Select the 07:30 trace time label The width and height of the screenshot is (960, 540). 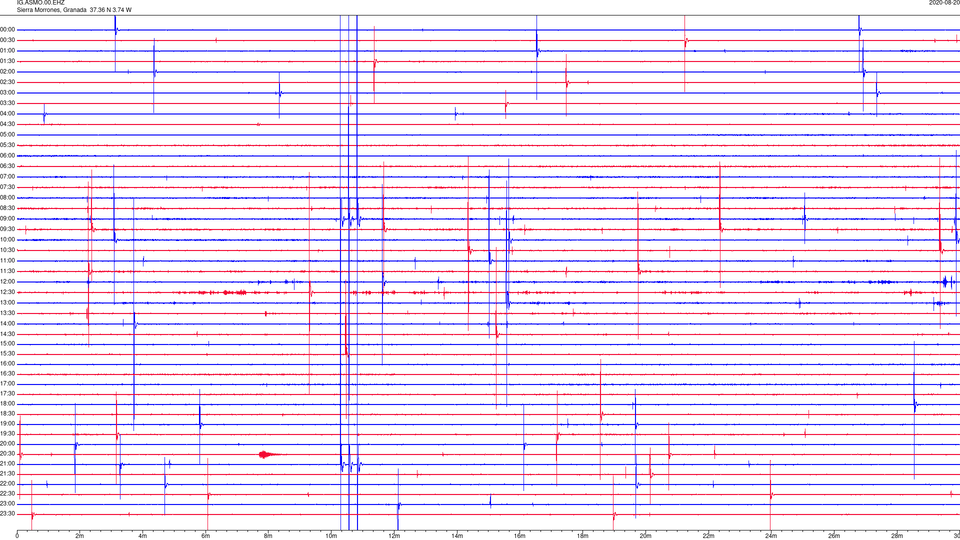coord(8,187)
